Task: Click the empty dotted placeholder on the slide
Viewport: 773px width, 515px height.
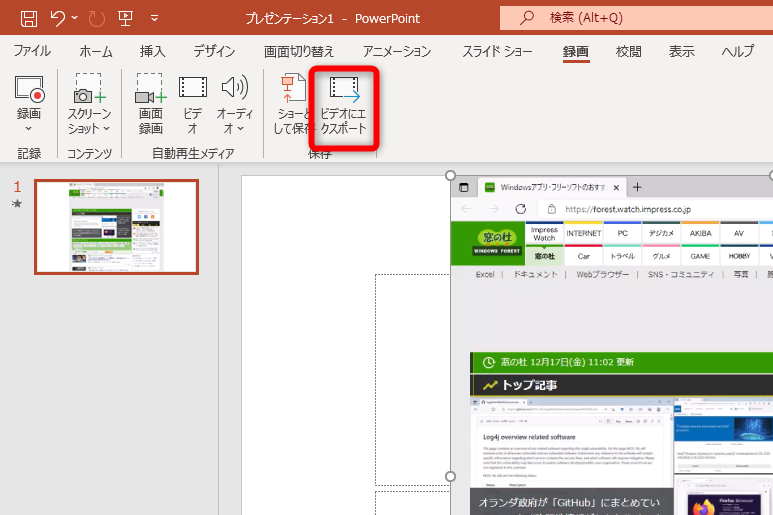Action: [x=412, y=379]
